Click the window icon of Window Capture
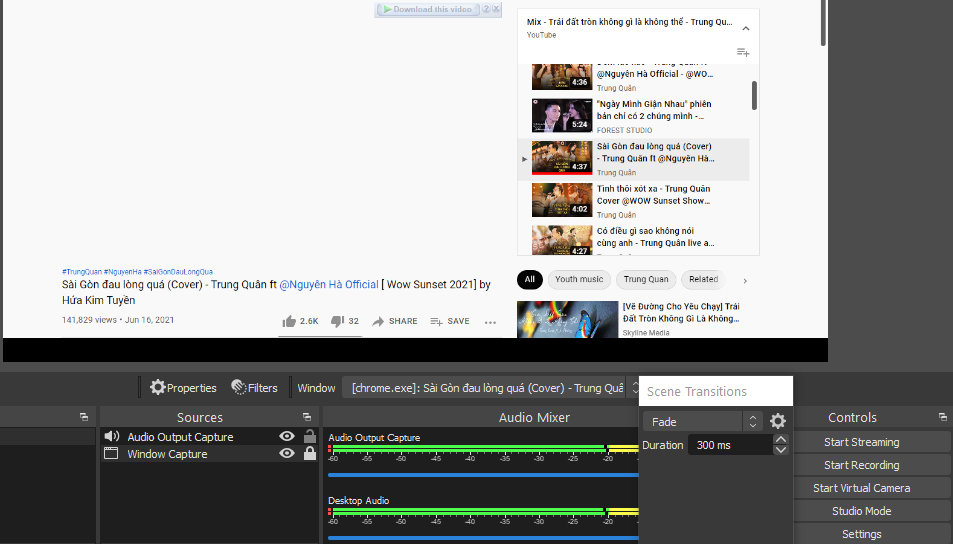Screen dimensions: 953x544 (111, 453)
